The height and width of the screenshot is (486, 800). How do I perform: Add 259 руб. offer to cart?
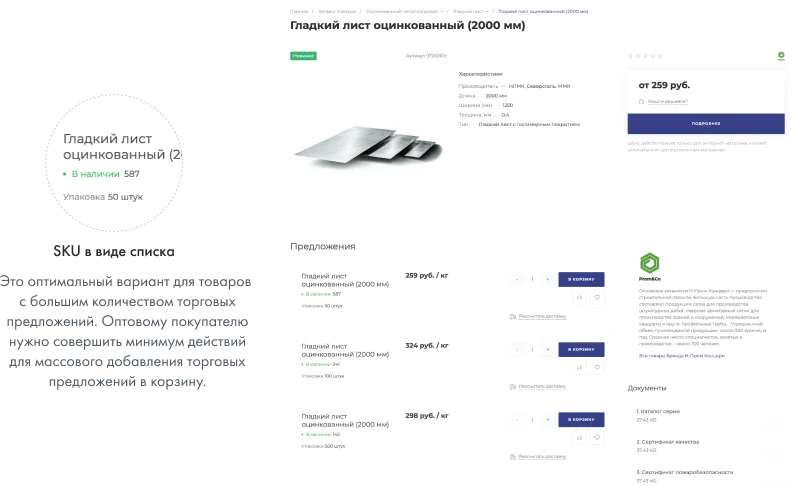[581, 280]
